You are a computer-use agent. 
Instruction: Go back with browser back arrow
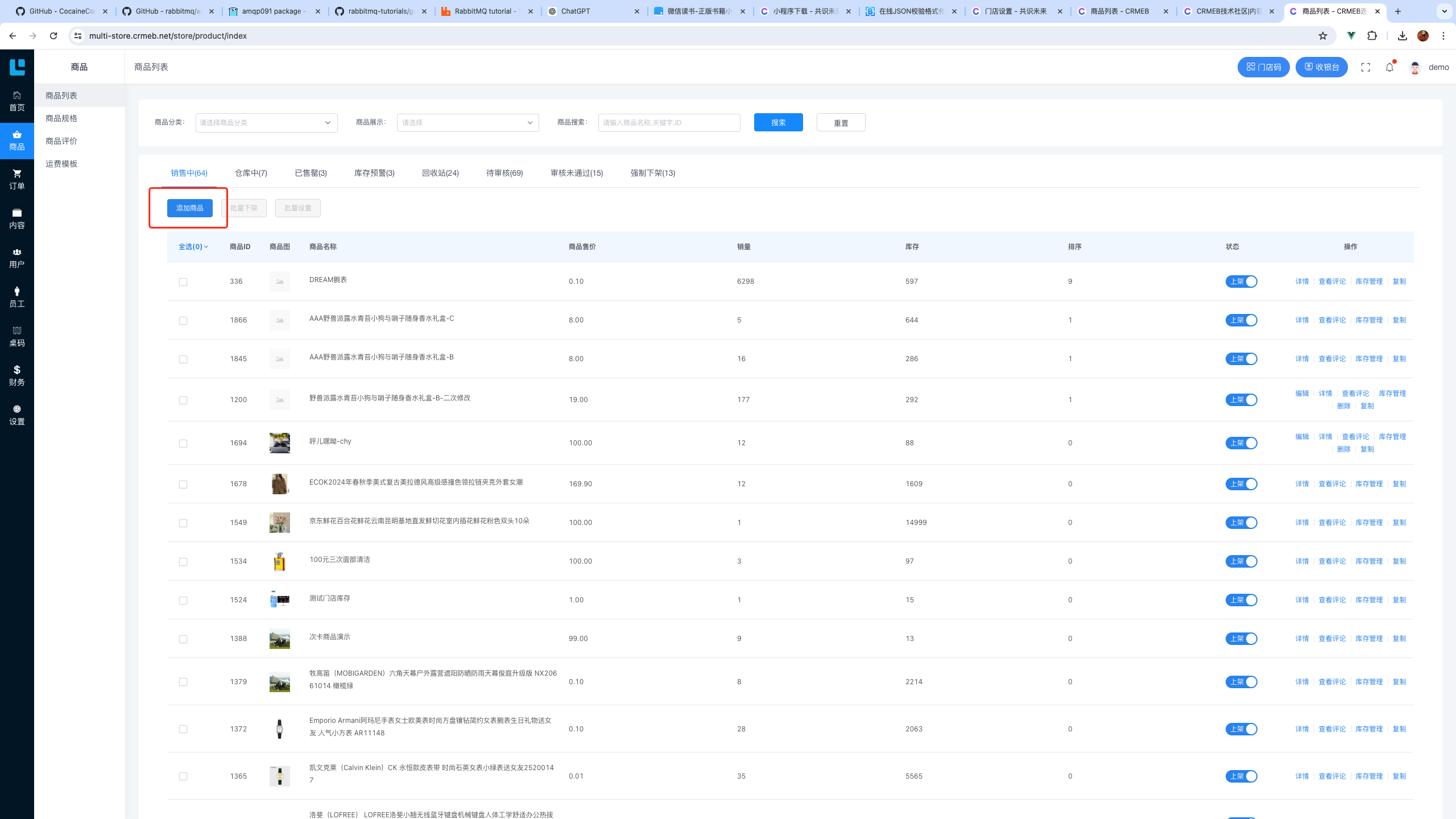coord(13,36)
